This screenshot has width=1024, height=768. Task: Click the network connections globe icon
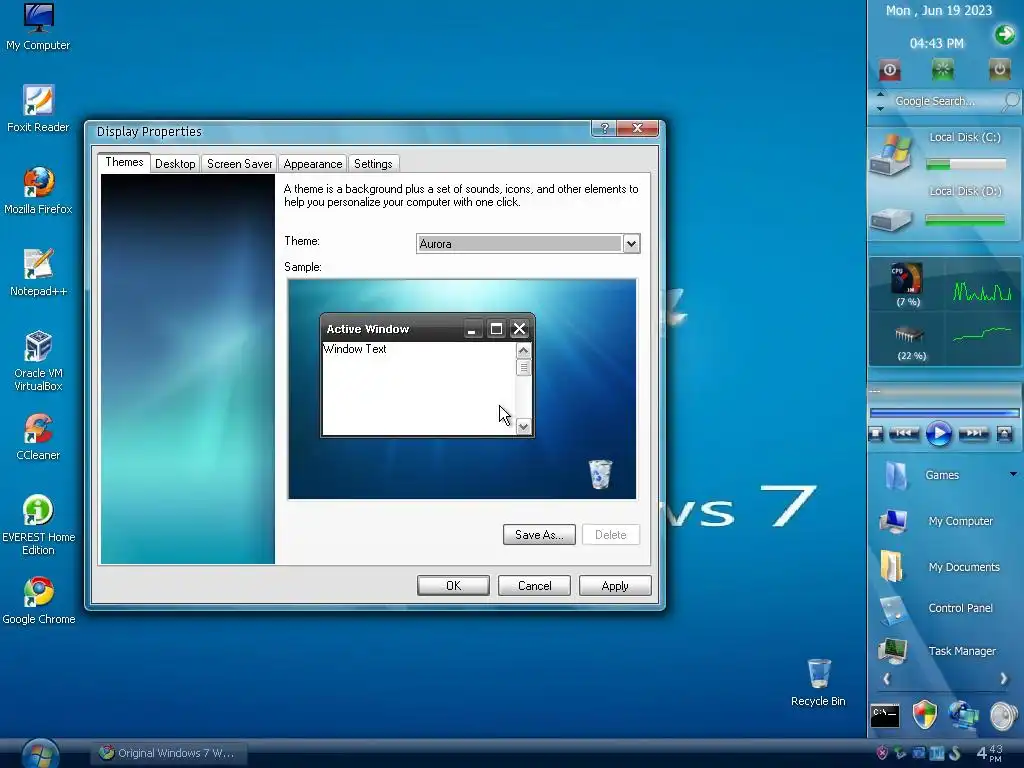964,715
